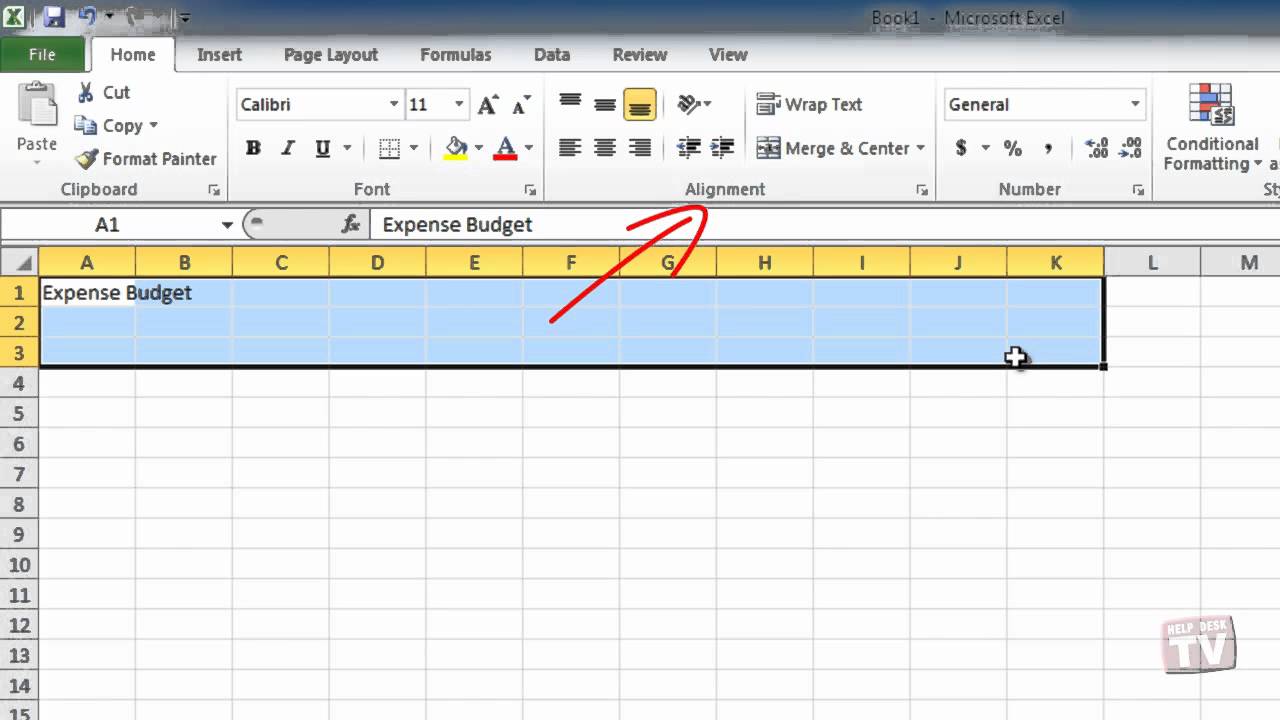The image size is (1280, 720).
Task: Increase font size with Grow Font
Action: (488, 104)
